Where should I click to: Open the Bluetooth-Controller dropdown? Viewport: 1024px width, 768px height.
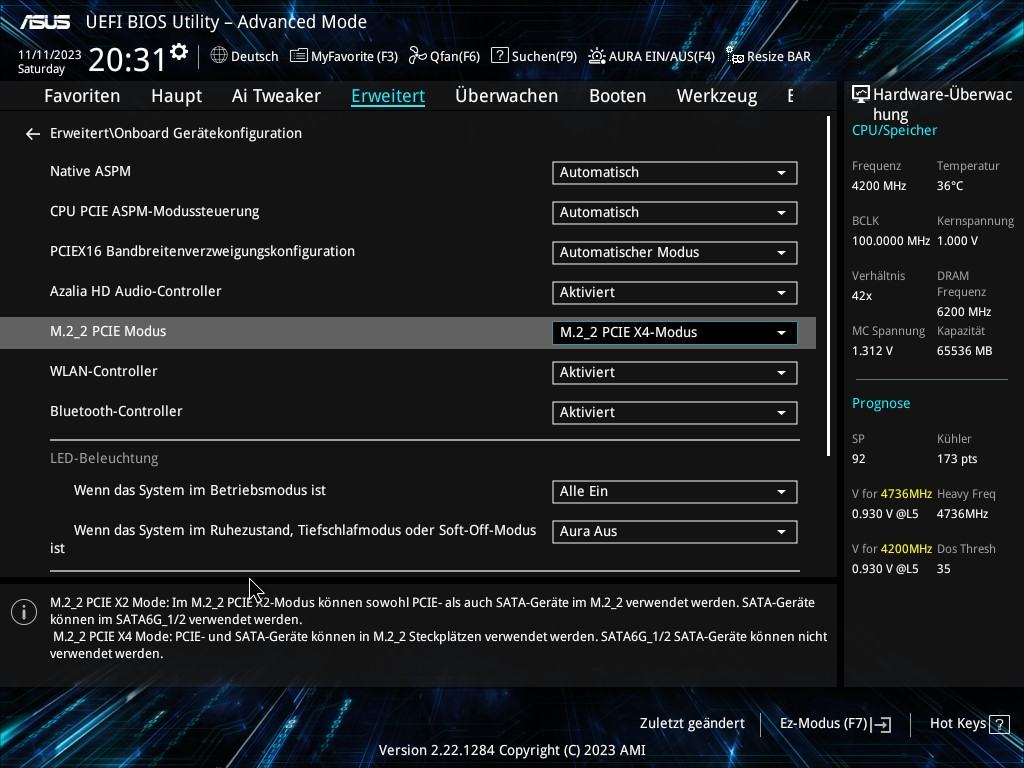point(675,412)
